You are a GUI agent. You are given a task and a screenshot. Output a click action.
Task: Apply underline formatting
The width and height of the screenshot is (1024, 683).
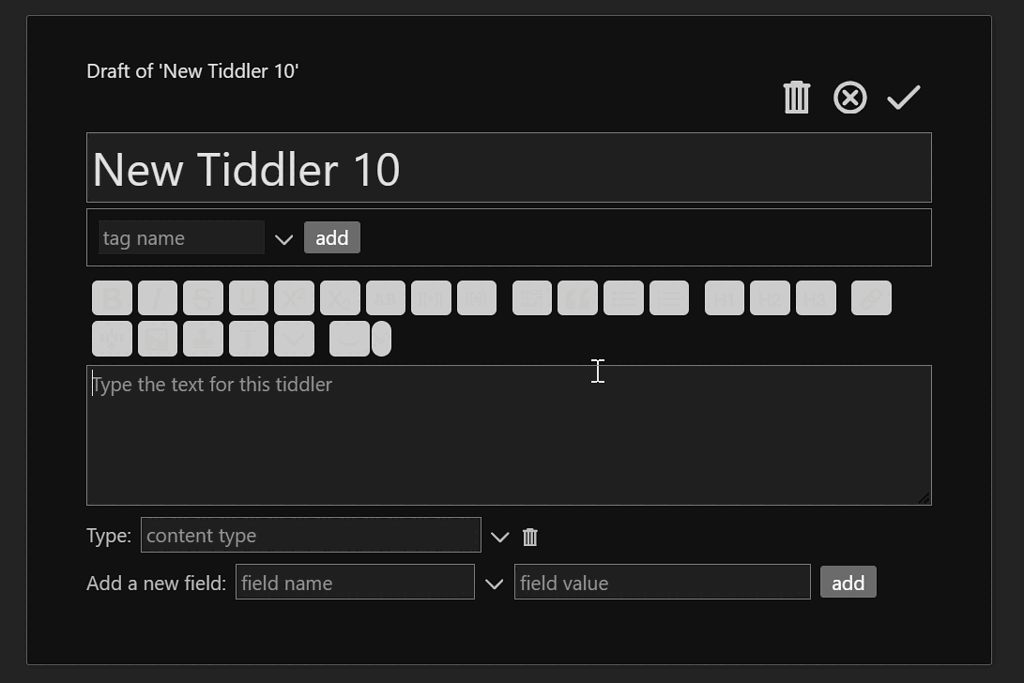point(249,298)
